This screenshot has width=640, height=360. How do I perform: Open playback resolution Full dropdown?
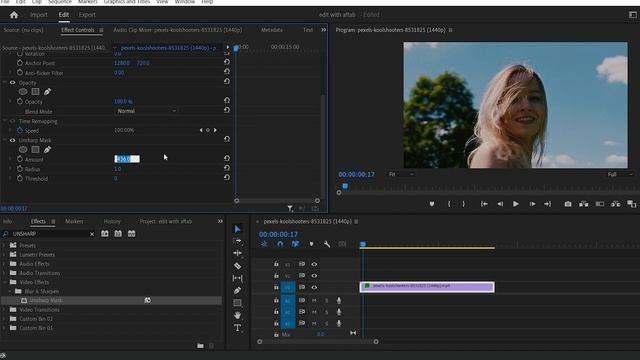(619, 174)
